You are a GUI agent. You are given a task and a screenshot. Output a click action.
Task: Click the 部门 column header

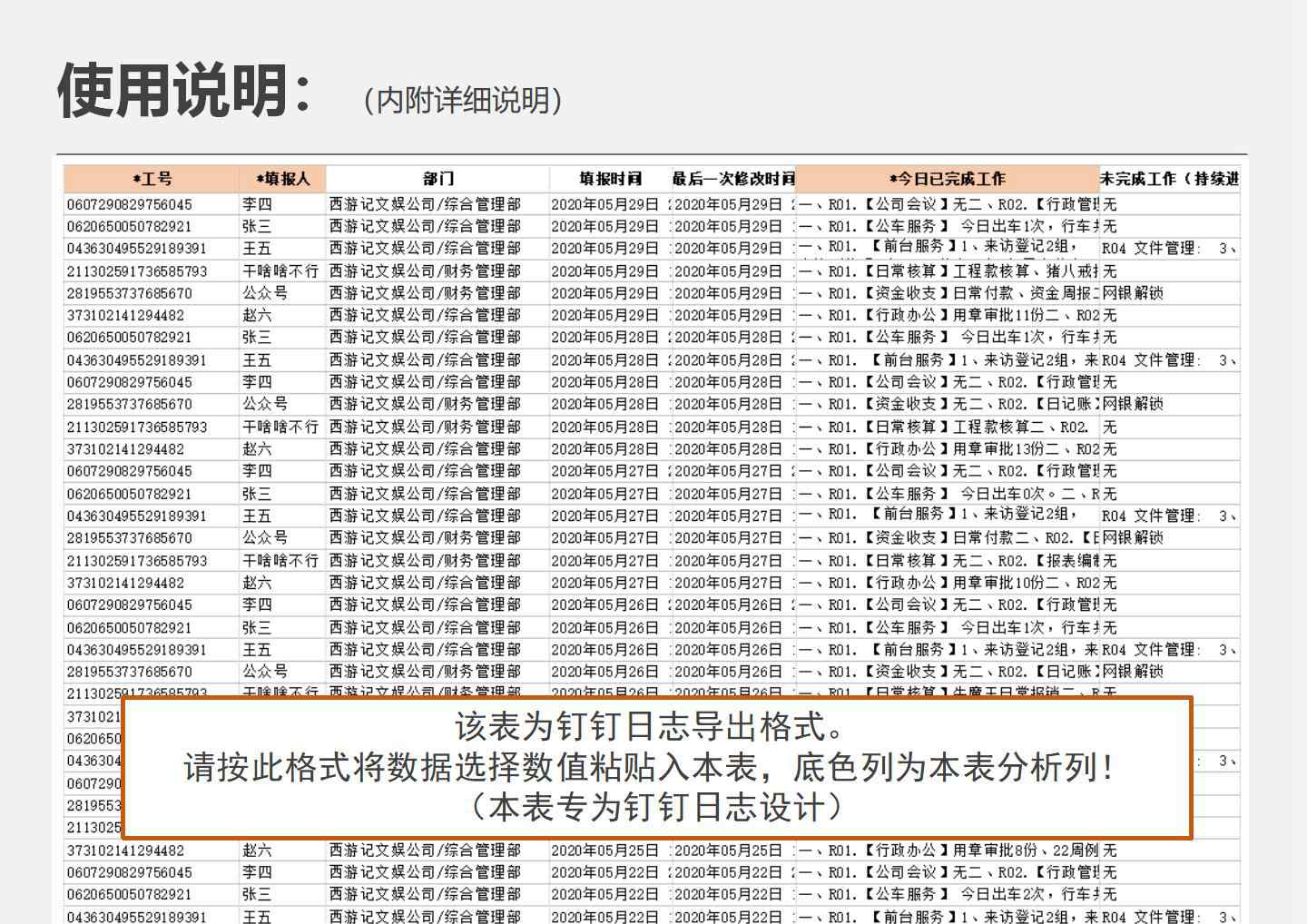[437, 179]
